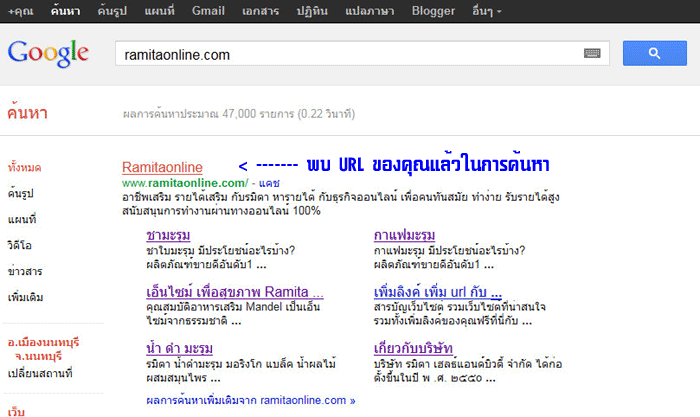Click the red ค้นหา heading
The height and width of the screenshot is (417, 700).
[x=27, y=113]
